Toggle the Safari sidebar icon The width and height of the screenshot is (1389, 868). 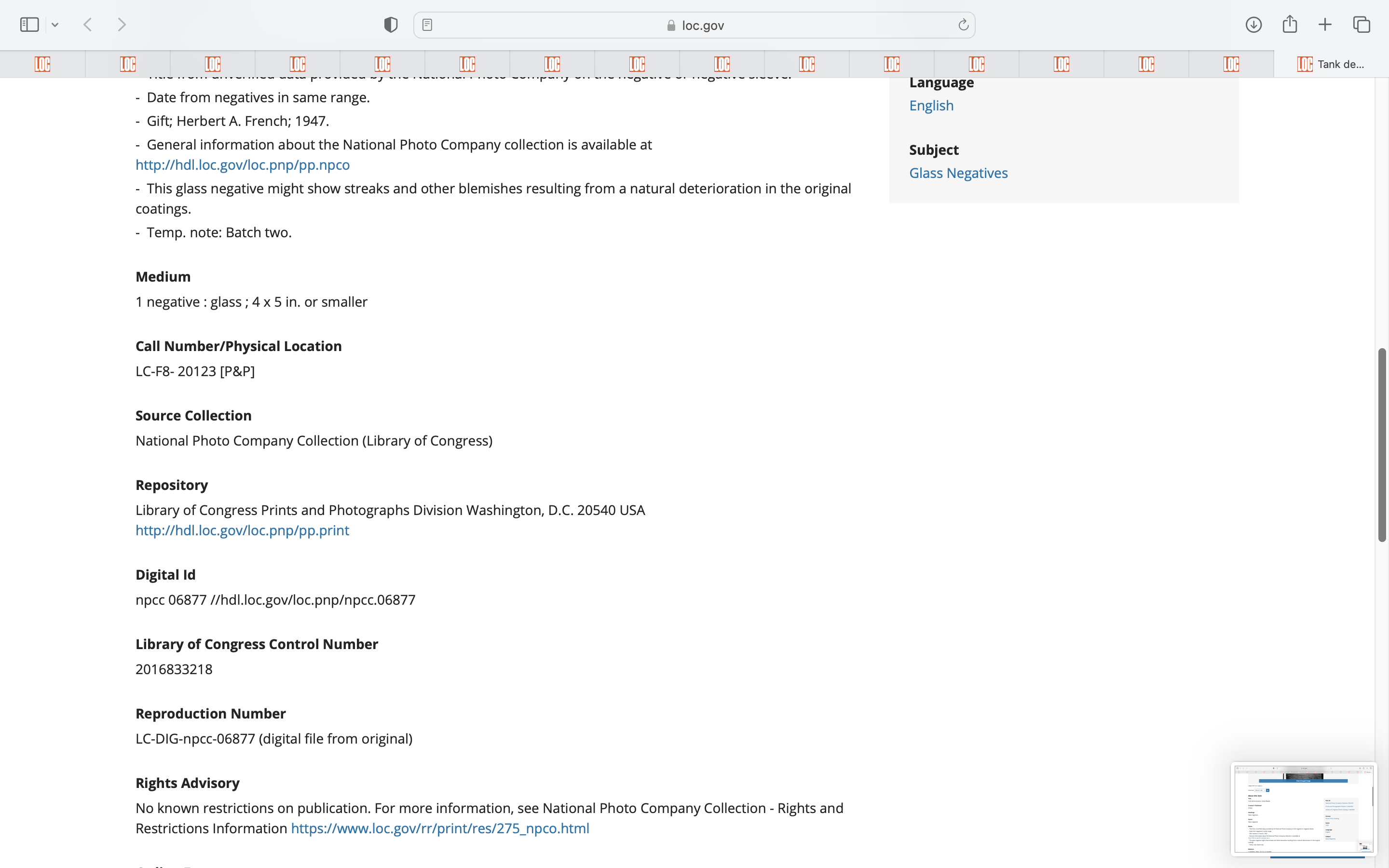(x=29, y=25)
